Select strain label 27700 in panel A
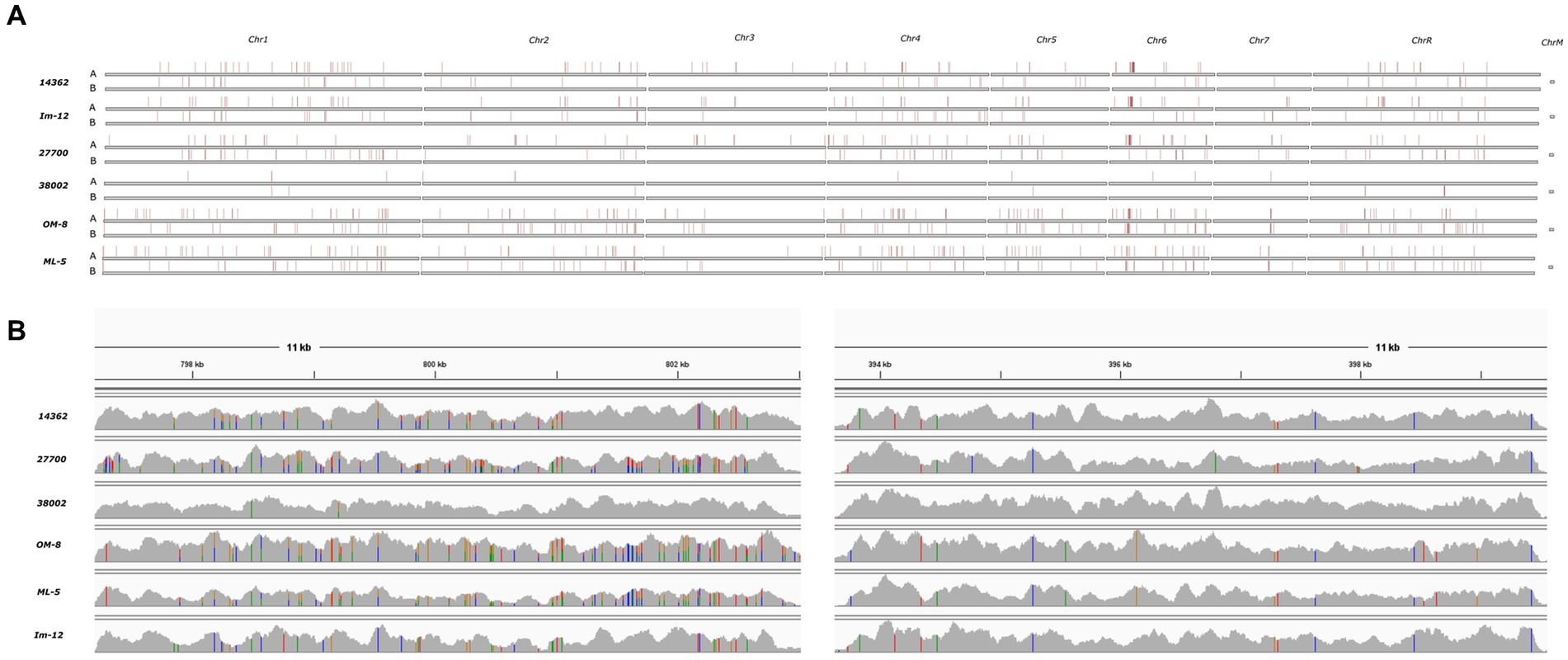The image size is (1568, 660). 54,153
